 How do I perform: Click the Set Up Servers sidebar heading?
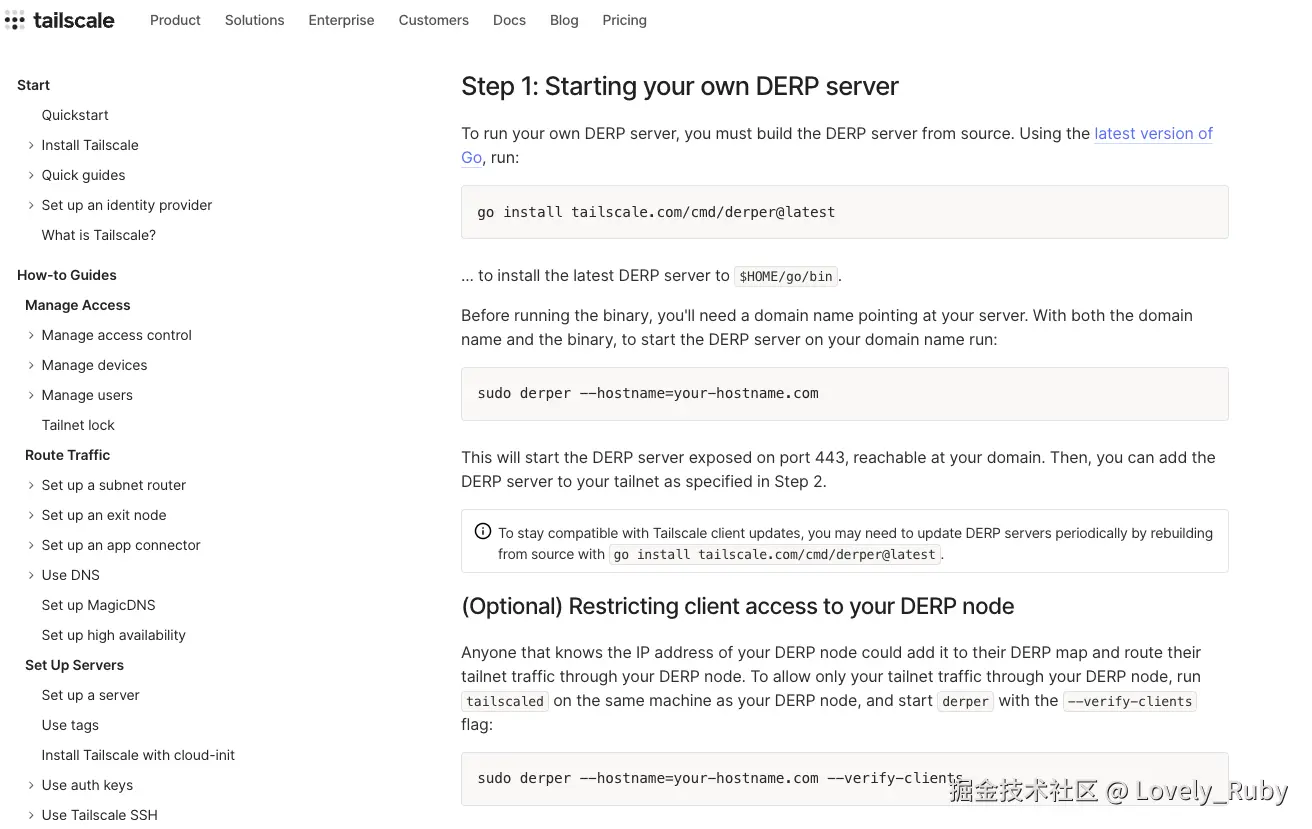pos(75,665)
